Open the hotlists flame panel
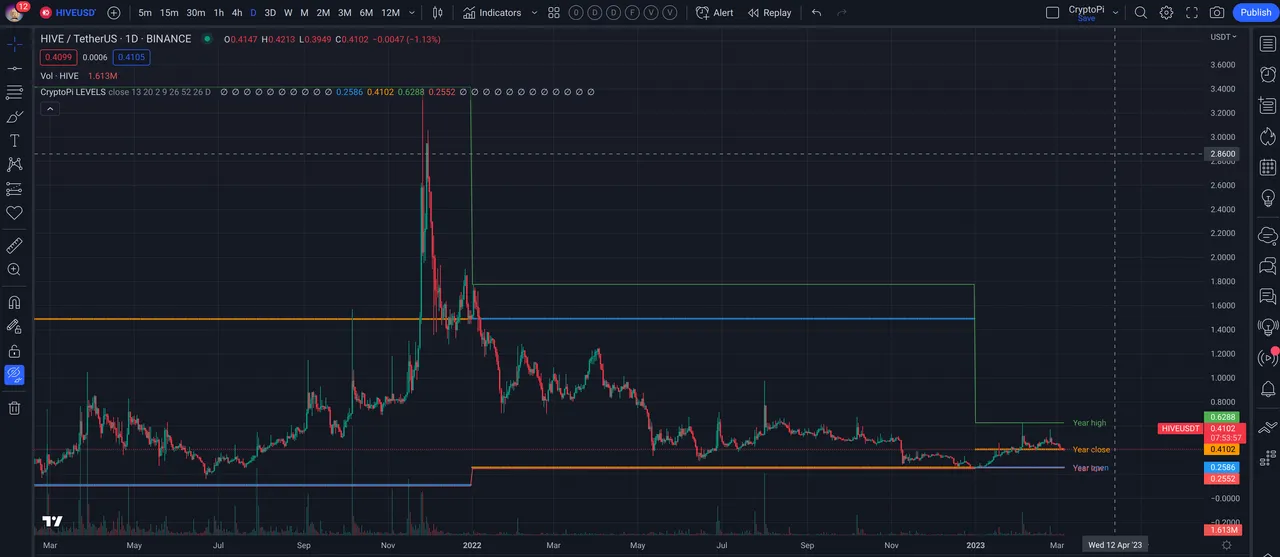1280x557 pixels. [1267, 137]
